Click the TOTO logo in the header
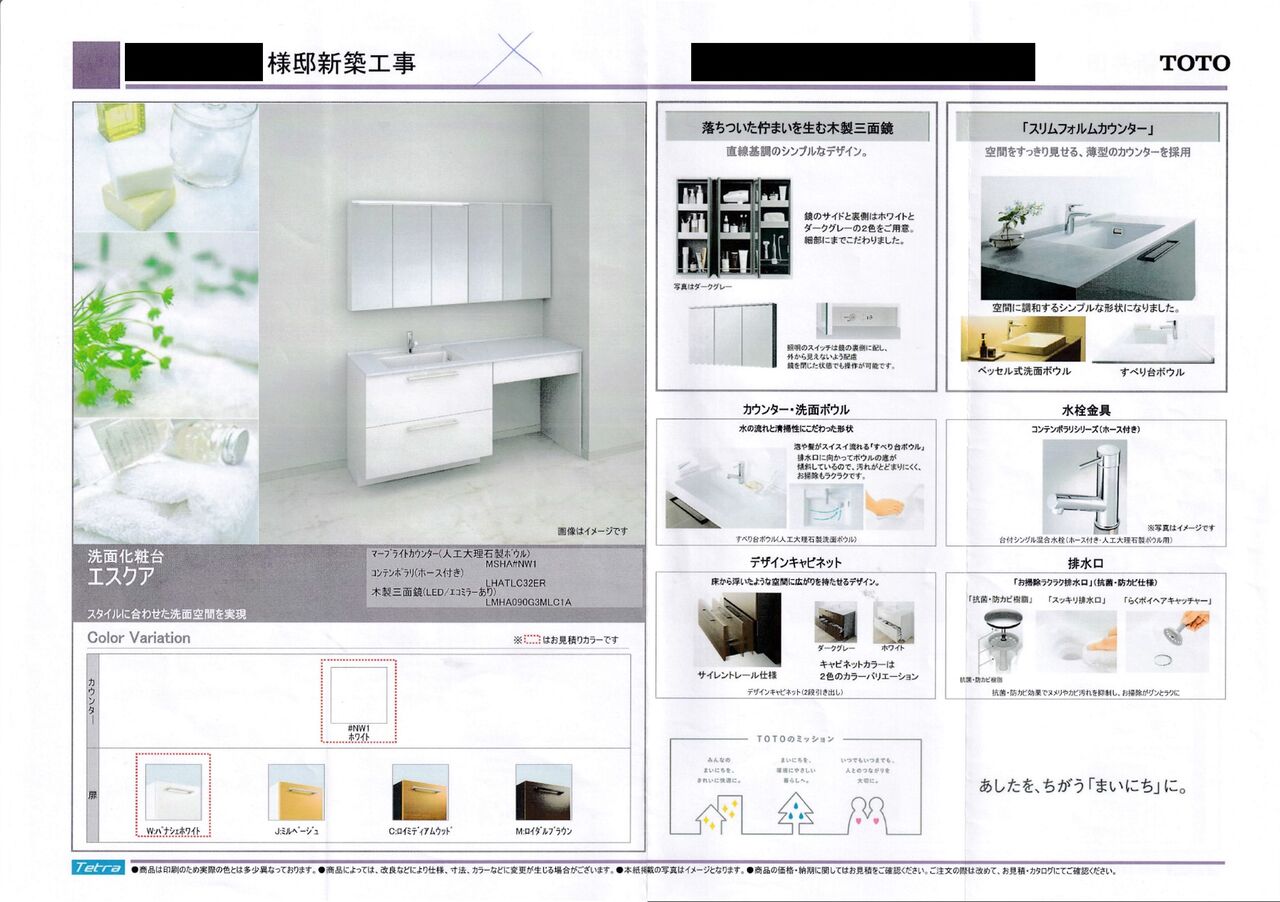The height and width of the screenshot is (902, 1280). (1195, 63)
